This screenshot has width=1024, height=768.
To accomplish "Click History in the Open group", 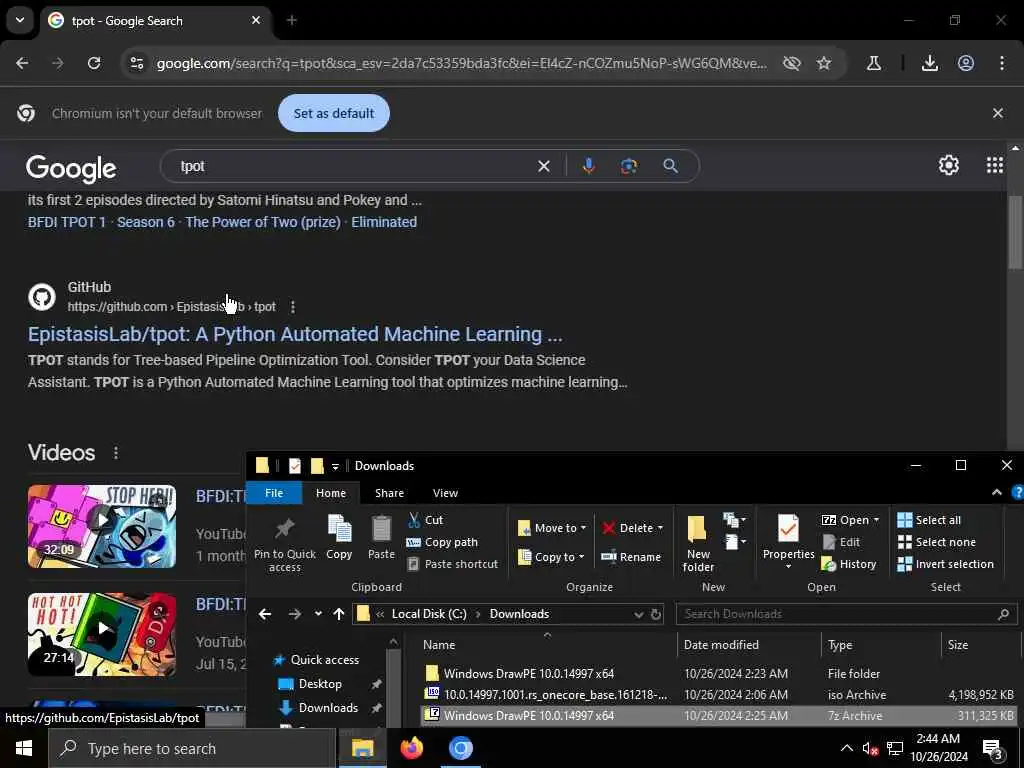I will [849, 564].
